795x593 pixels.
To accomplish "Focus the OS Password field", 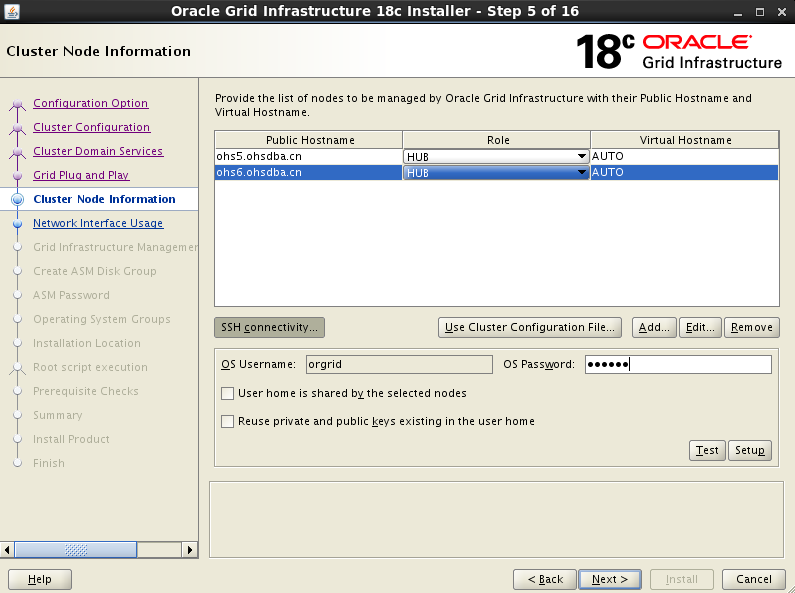I will [678, 364].
